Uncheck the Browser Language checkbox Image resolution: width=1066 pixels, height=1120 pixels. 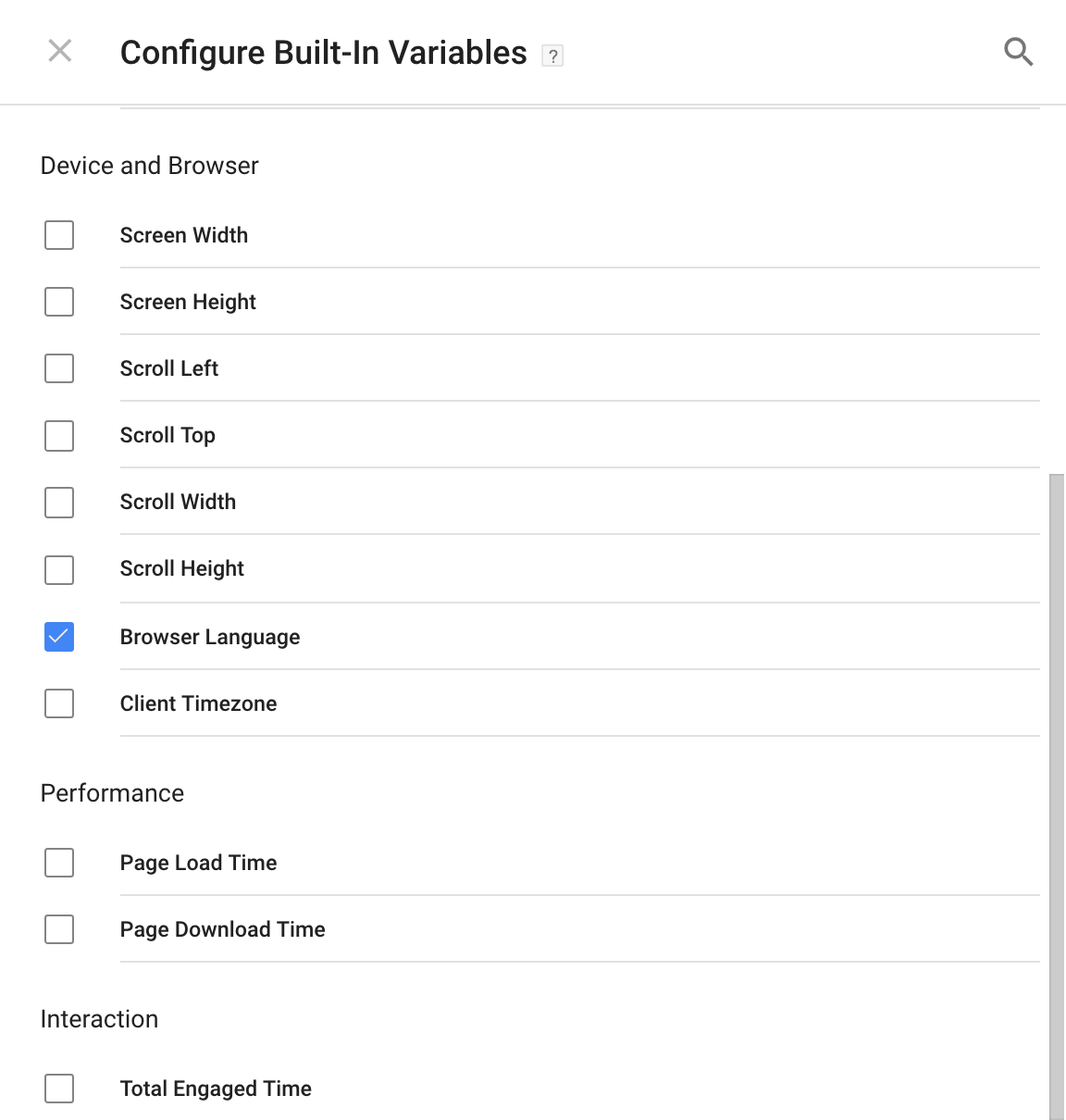pyautogui.click(x=59, y=637)
